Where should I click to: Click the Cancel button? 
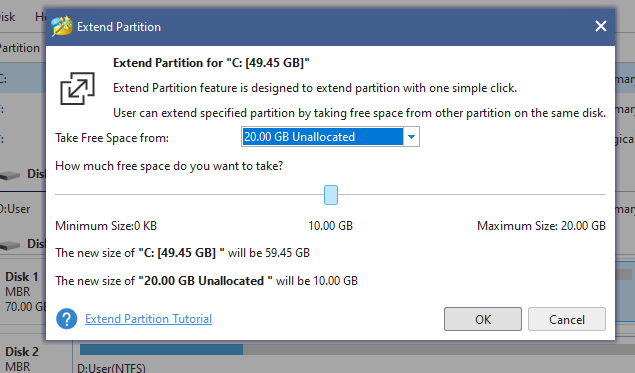click(567, 319)
